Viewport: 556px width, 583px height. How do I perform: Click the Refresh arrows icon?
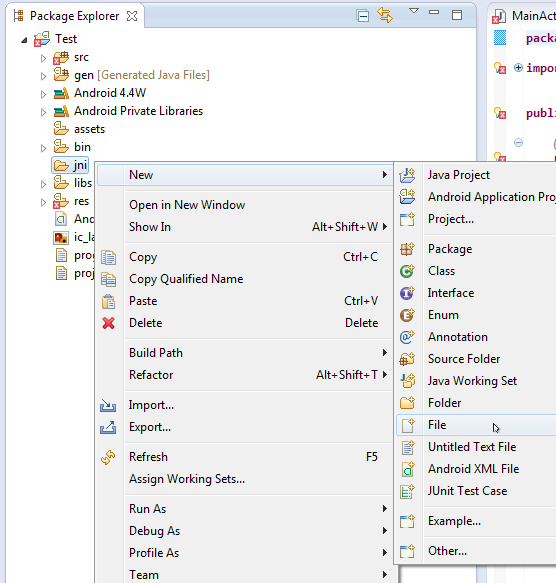coord(108,457)
